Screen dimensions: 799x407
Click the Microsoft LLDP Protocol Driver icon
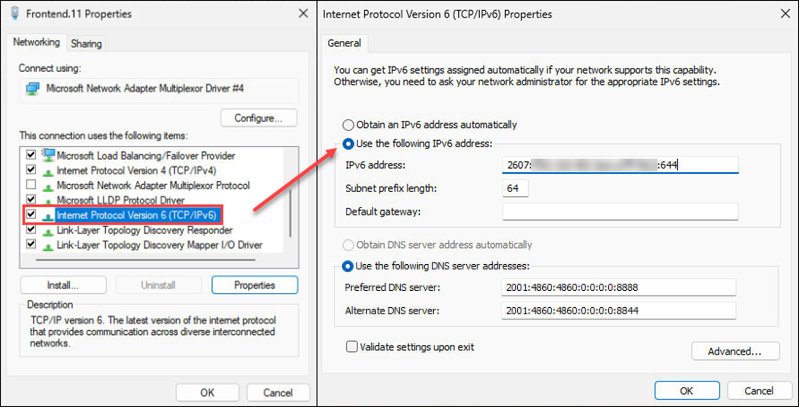coord(48,201)
